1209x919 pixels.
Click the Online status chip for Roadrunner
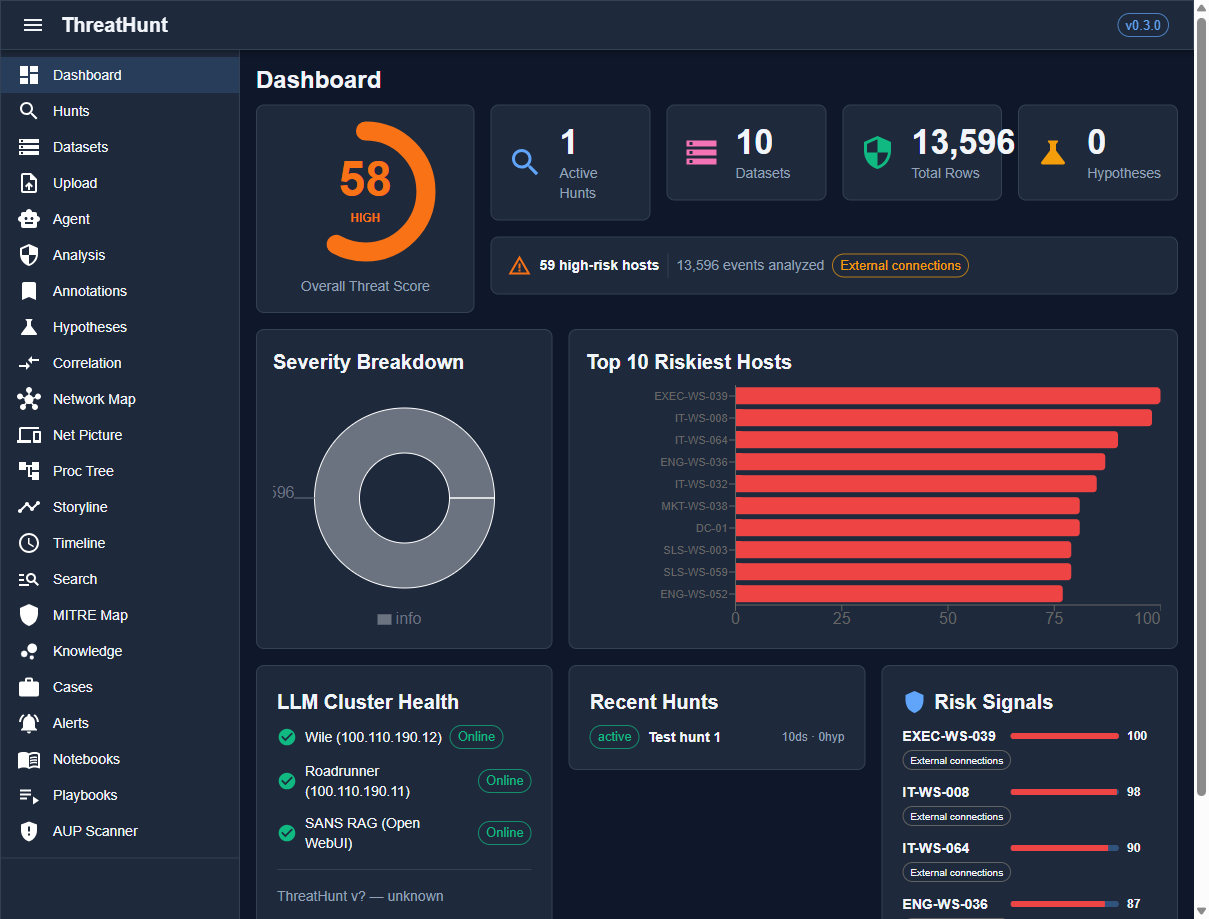[504, 781]
